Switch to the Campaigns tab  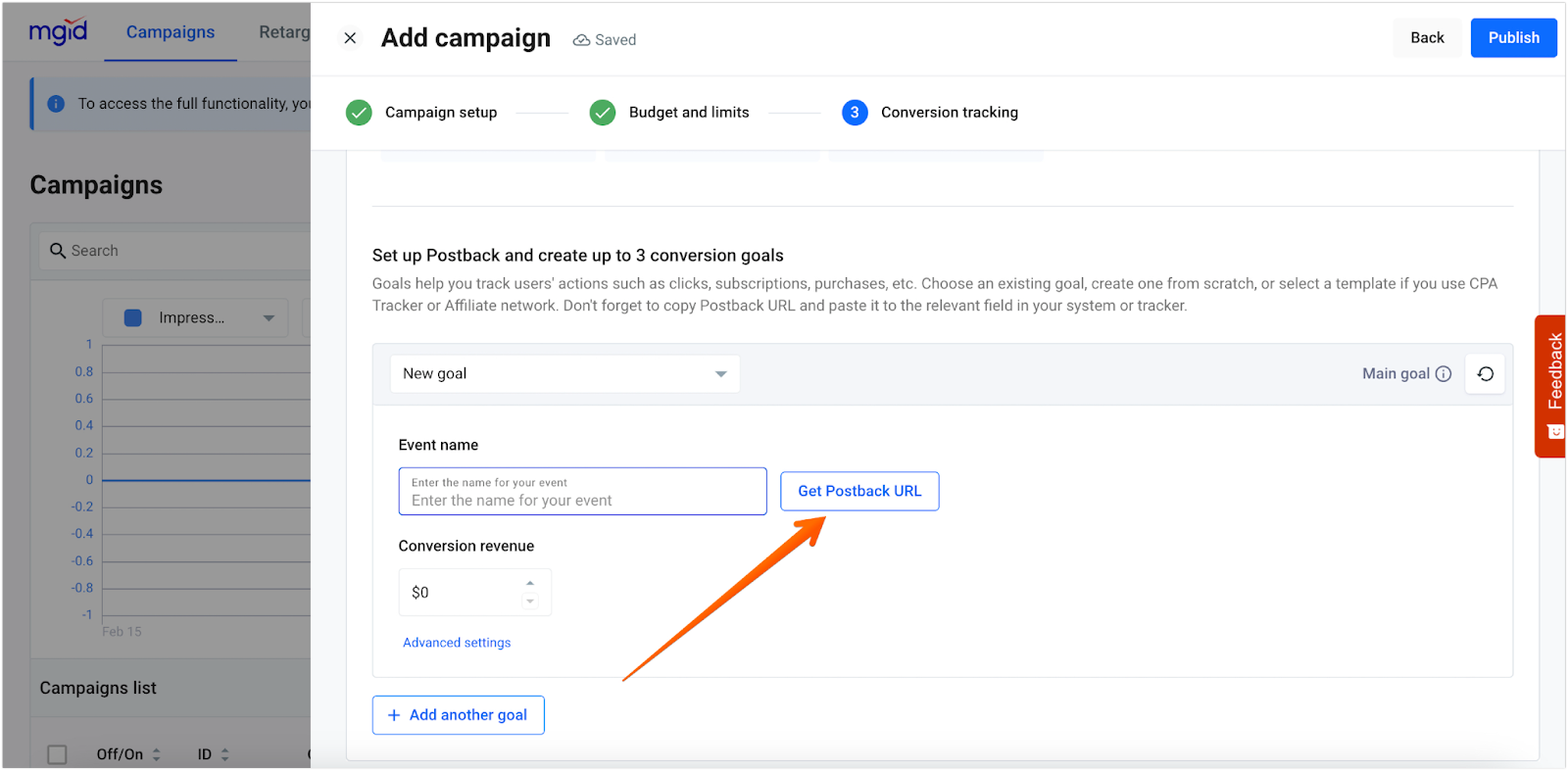(x=171, y=32)
